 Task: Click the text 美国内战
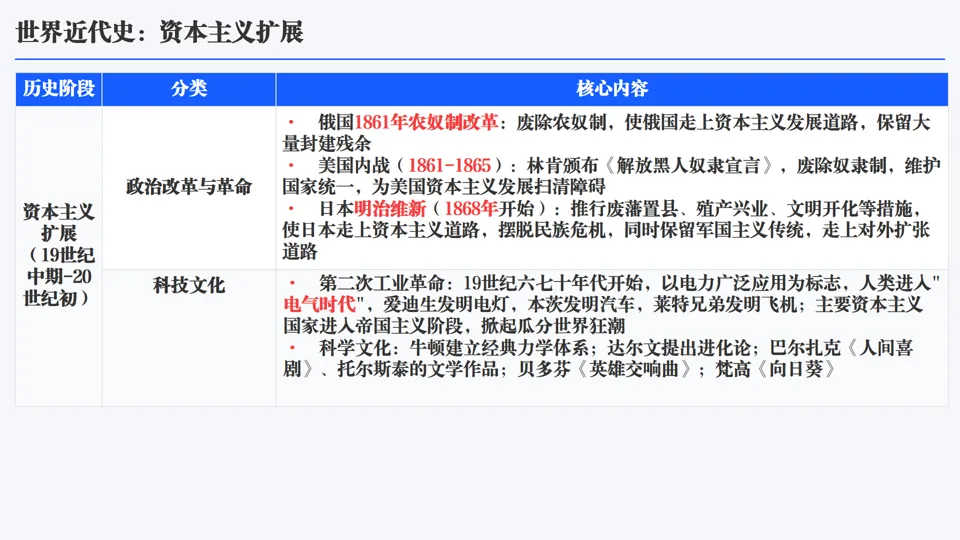pos(354,165)
